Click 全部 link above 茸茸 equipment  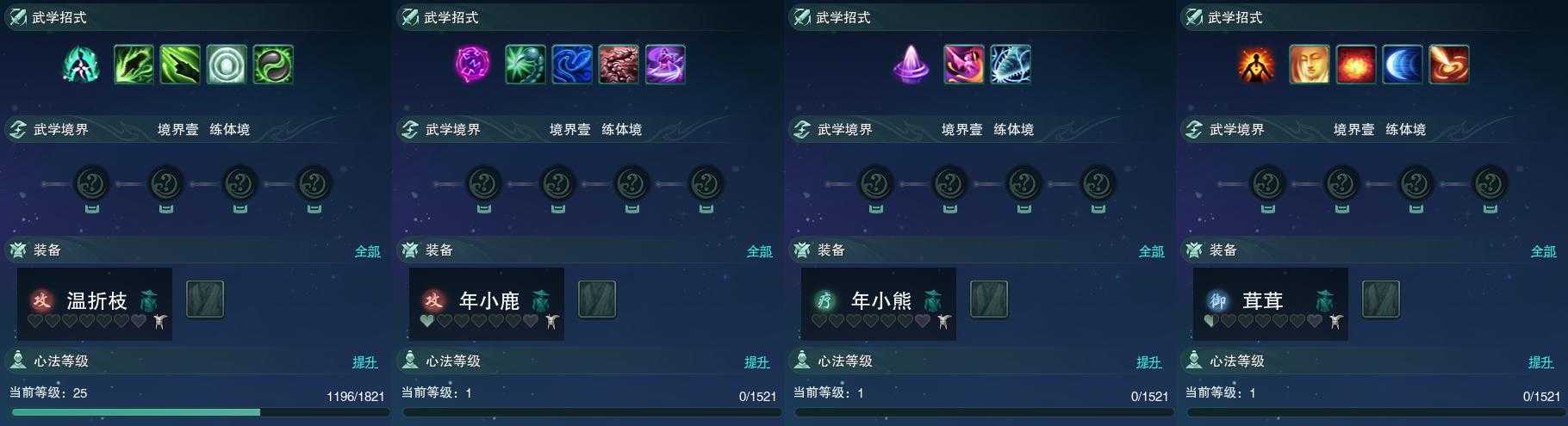click(x=1544, y=251)
